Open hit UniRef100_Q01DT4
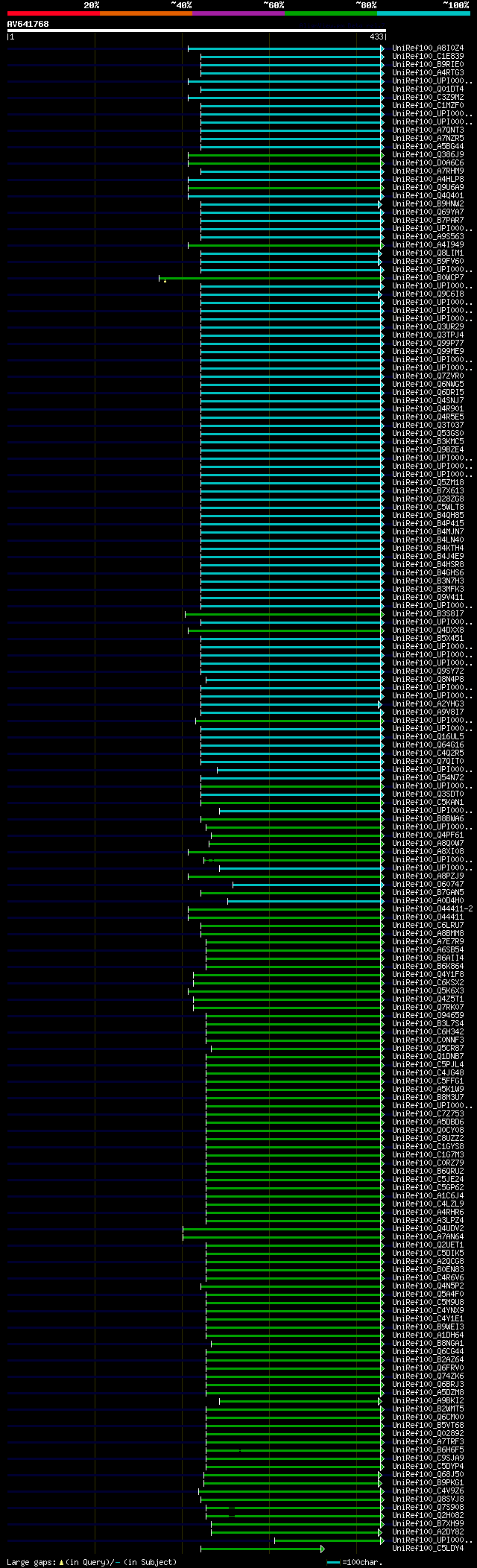 (x=428, y=89)
